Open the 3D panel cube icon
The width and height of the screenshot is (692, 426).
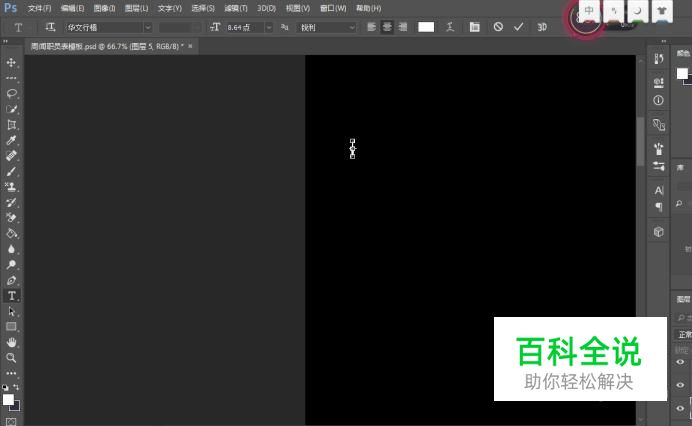[658, 232]
